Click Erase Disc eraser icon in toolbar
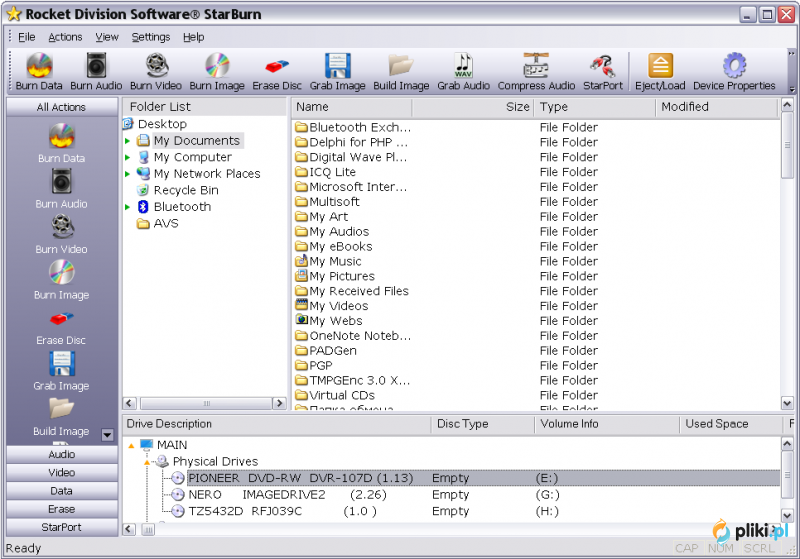 [x=277, y=66]
